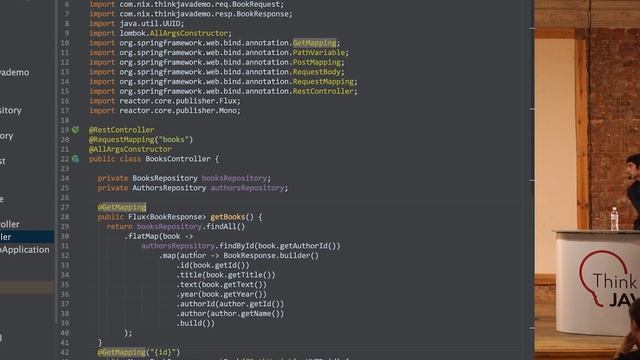
Task: Click the .title(book.getTitle()) call
Action: coord(226,275)
